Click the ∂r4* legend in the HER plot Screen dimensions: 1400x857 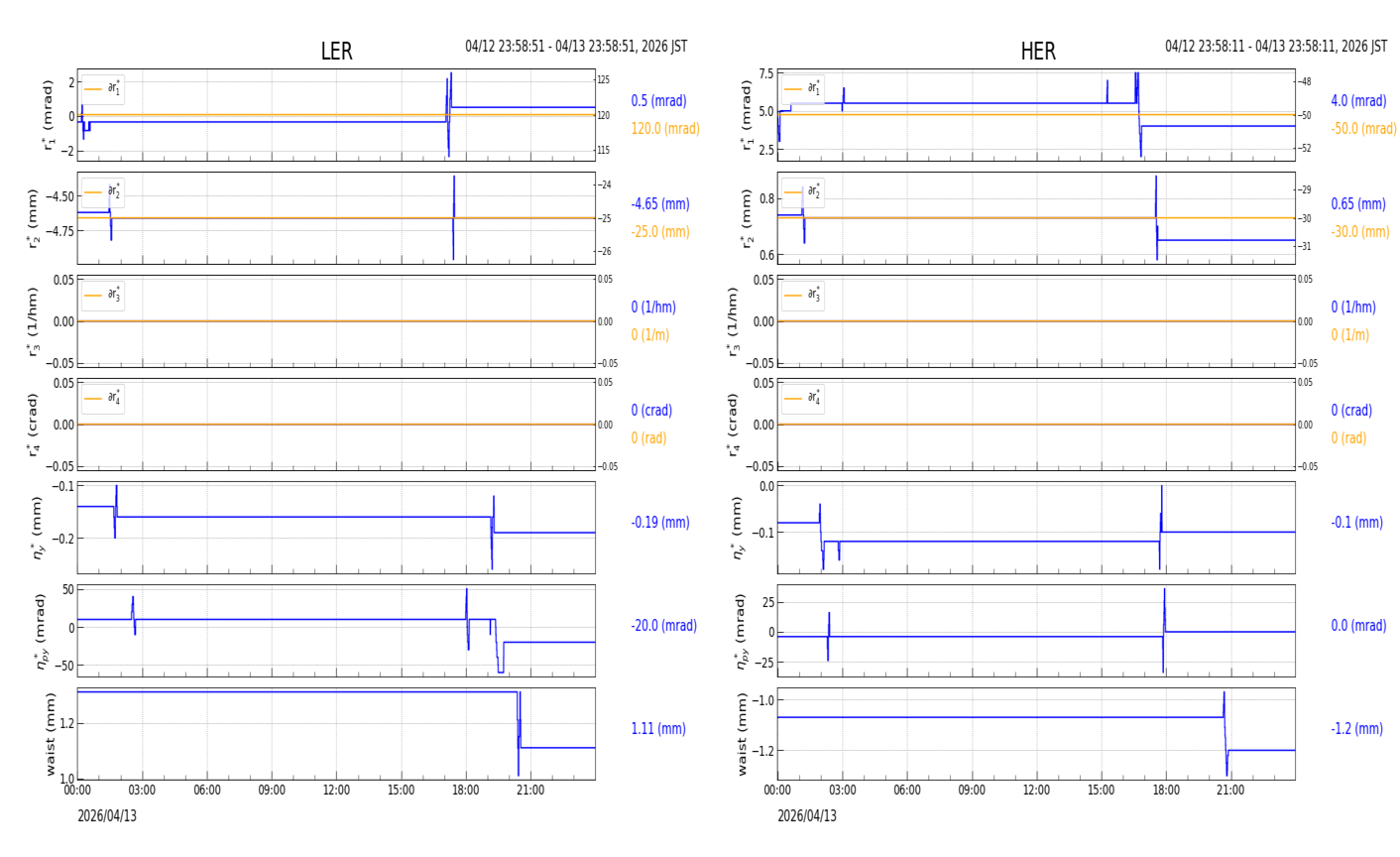(x=803, y=398)
